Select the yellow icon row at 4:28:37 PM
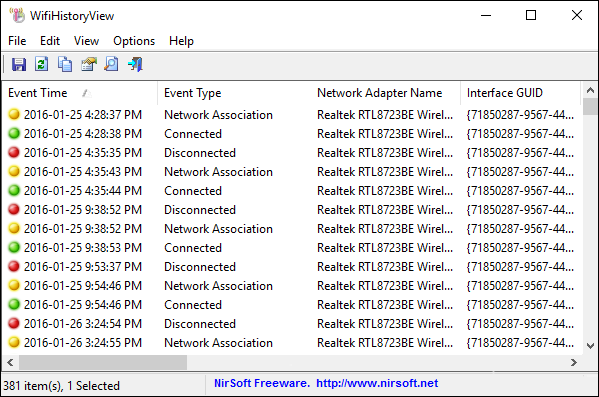599x397 pixels. point(14,114)
